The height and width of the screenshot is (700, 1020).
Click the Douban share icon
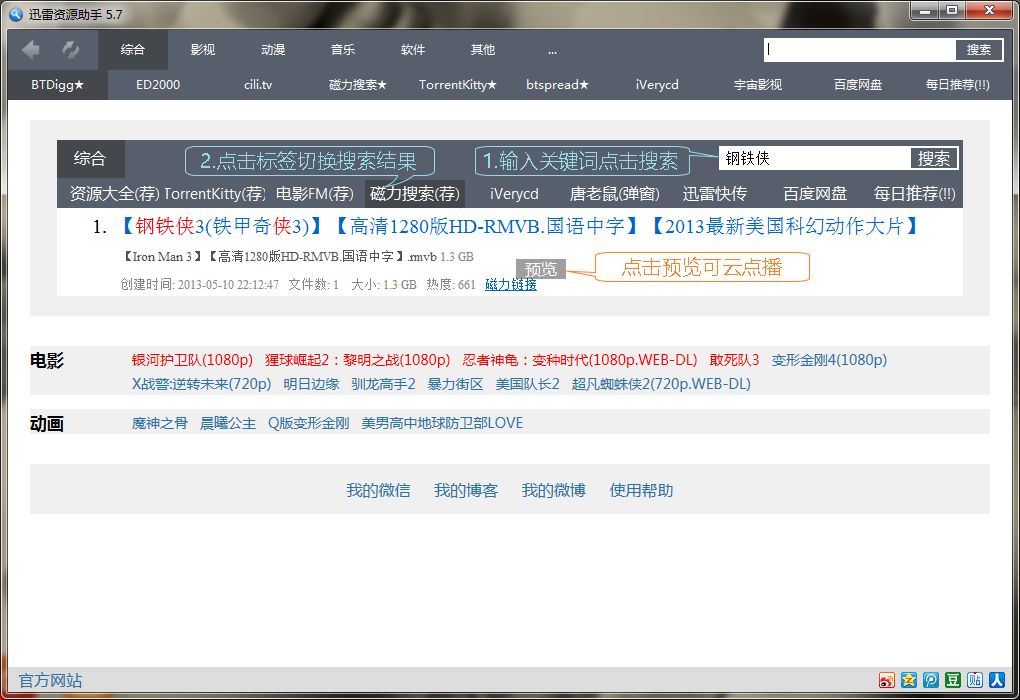[953, 680]
